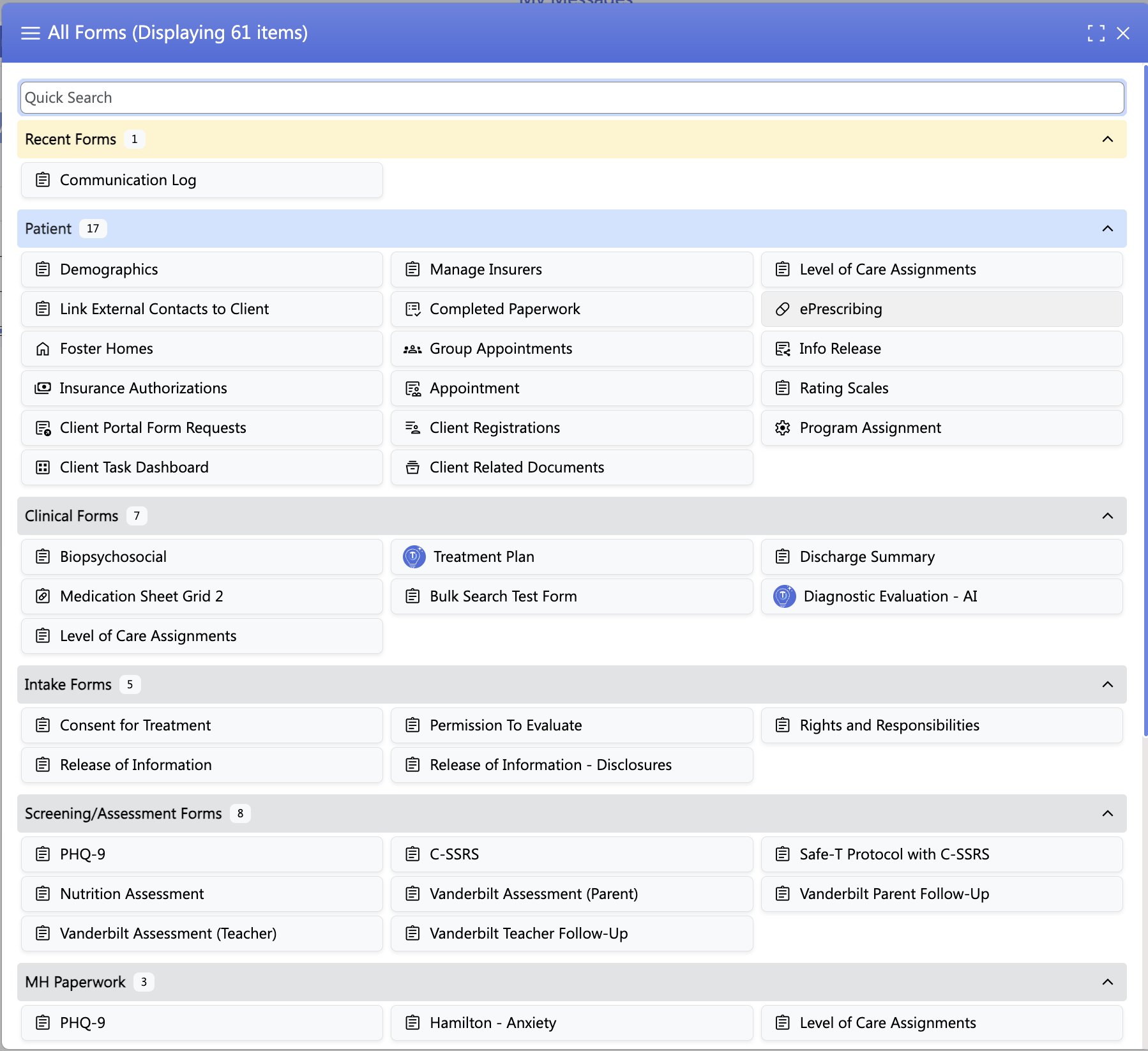Viewport: 1148px width, 1051px height.
Task: Collapse the Patient section
Action: tap(1108, 229)
